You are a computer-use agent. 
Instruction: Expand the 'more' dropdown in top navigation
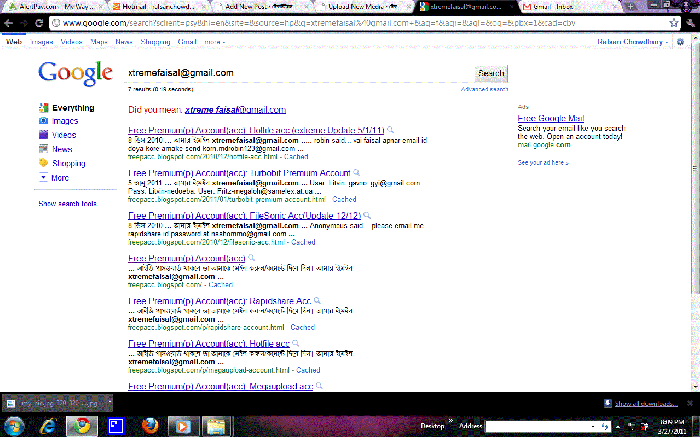214,42
